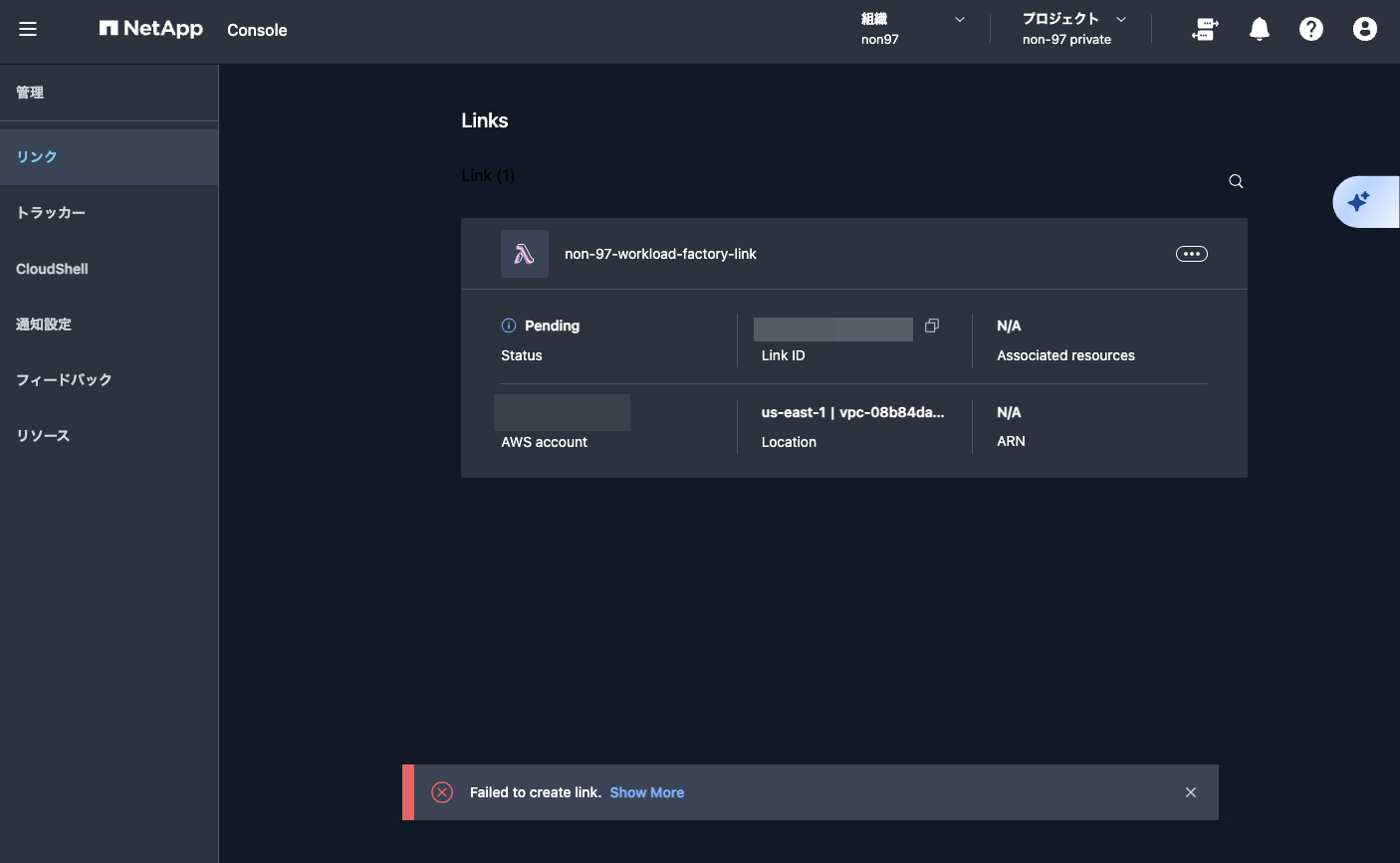Screen dimensions: 1400x863
Task: Open the user account profile icon
Action: tap(1365, 29)
